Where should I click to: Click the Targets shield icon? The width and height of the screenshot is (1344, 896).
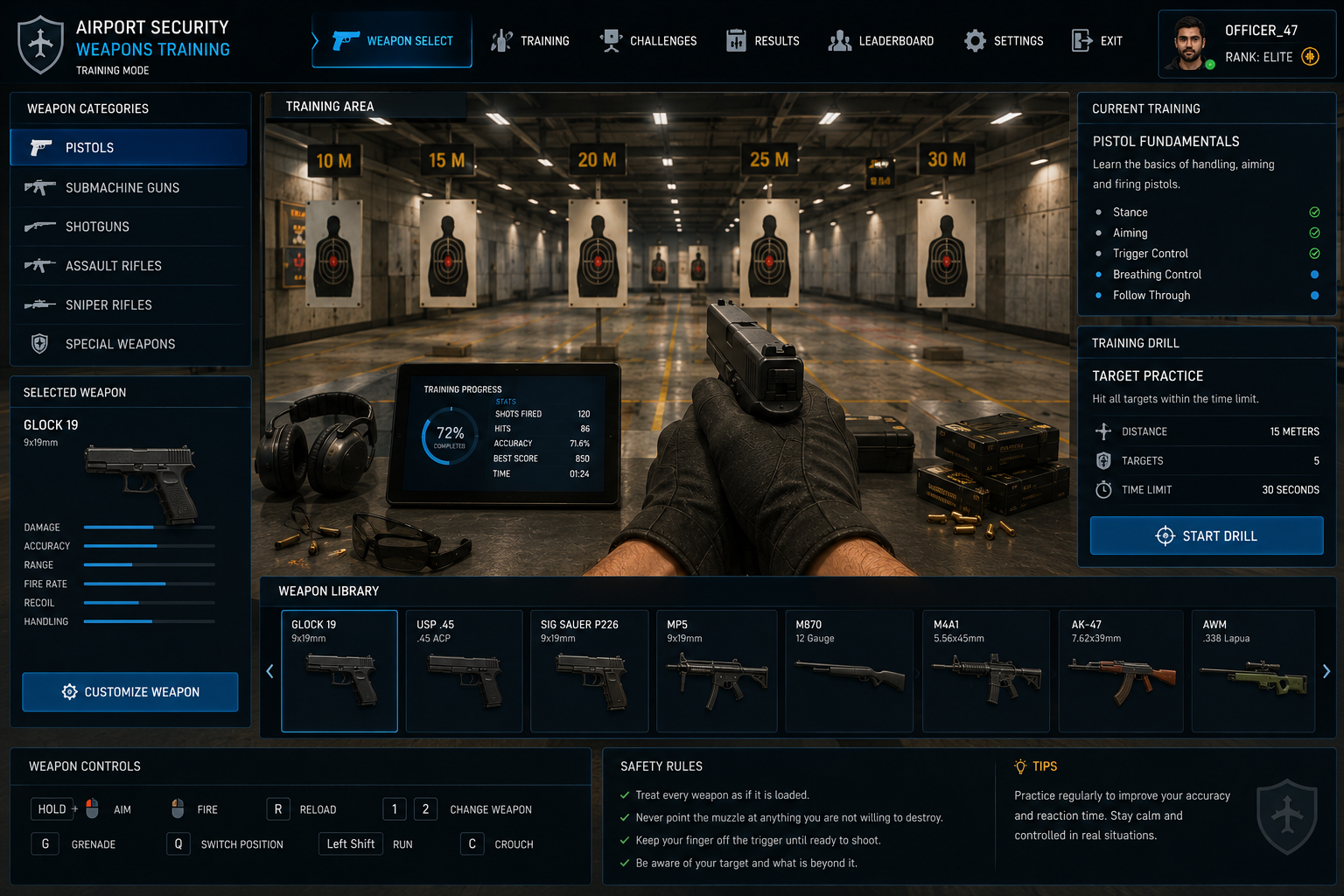(x=1103, y=460)
